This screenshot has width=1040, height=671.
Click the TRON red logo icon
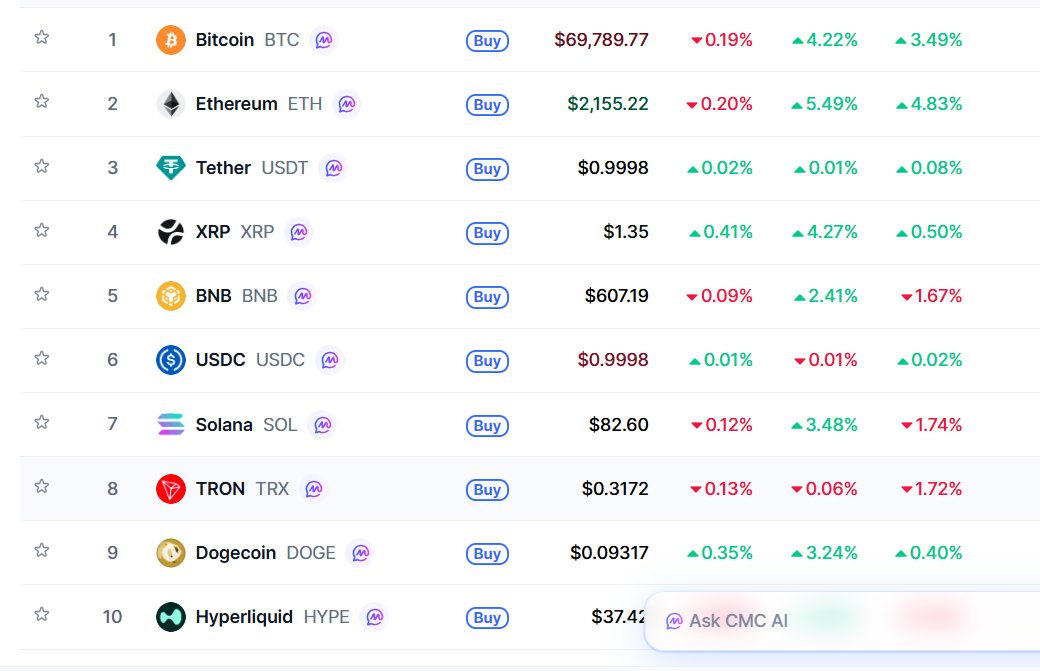(171, 489)
